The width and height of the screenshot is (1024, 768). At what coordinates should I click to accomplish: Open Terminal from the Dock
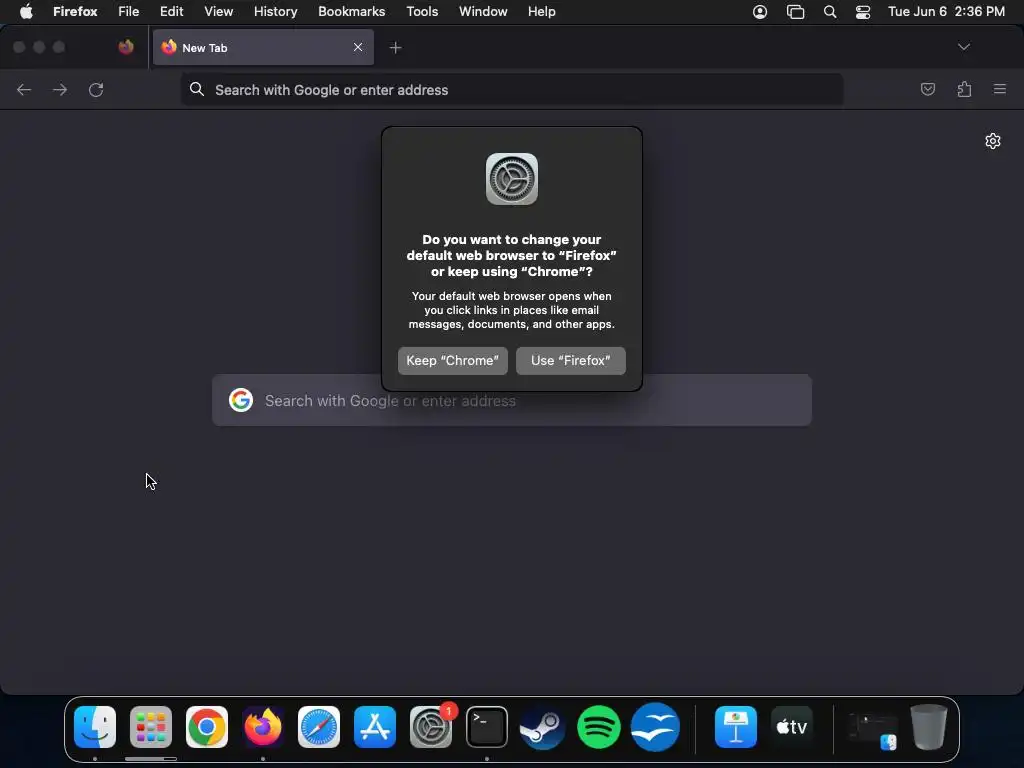[x=487, y=727]
